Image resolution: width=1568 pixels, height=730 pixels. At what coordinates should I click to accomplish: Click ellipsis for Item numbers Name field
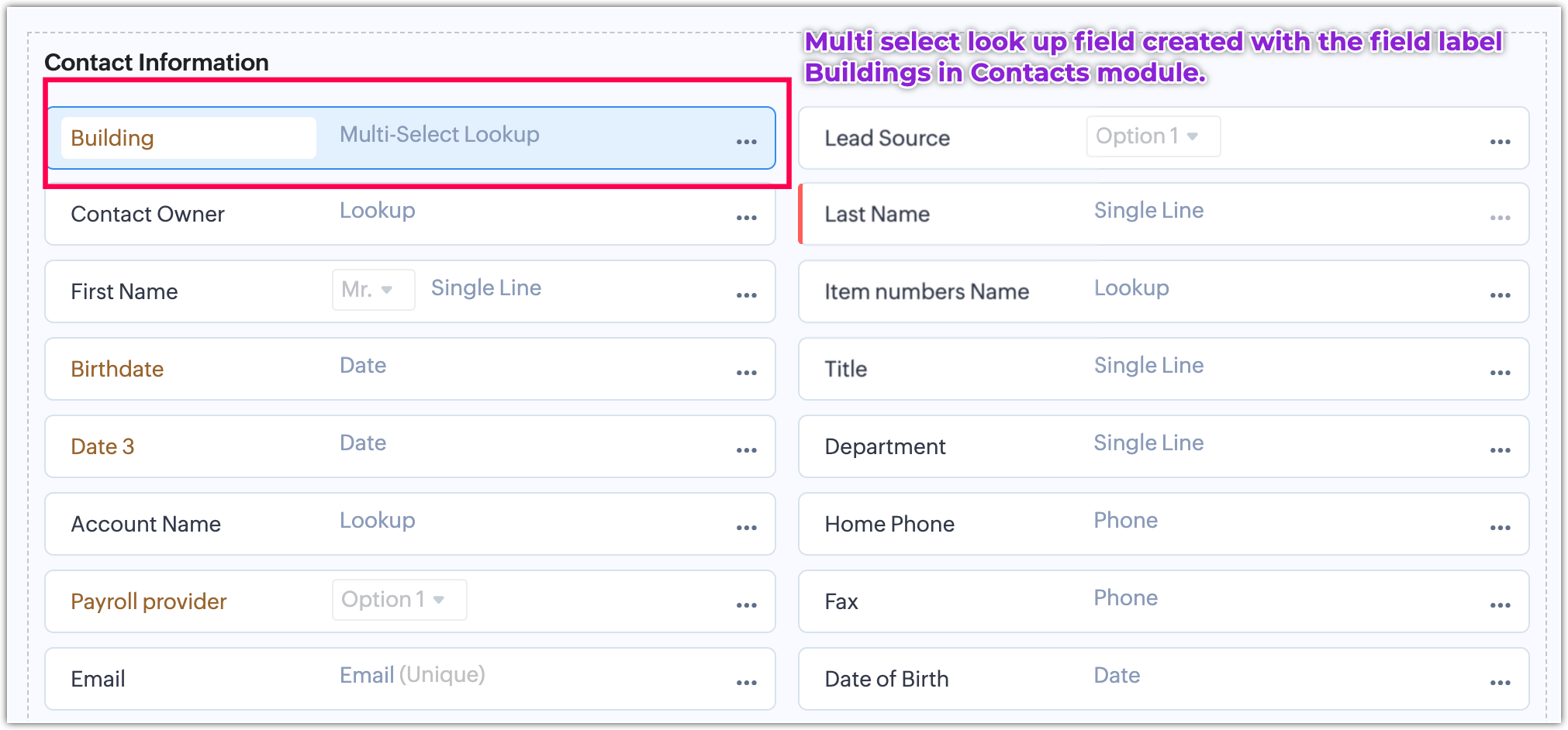click(x=1500, y=295)
